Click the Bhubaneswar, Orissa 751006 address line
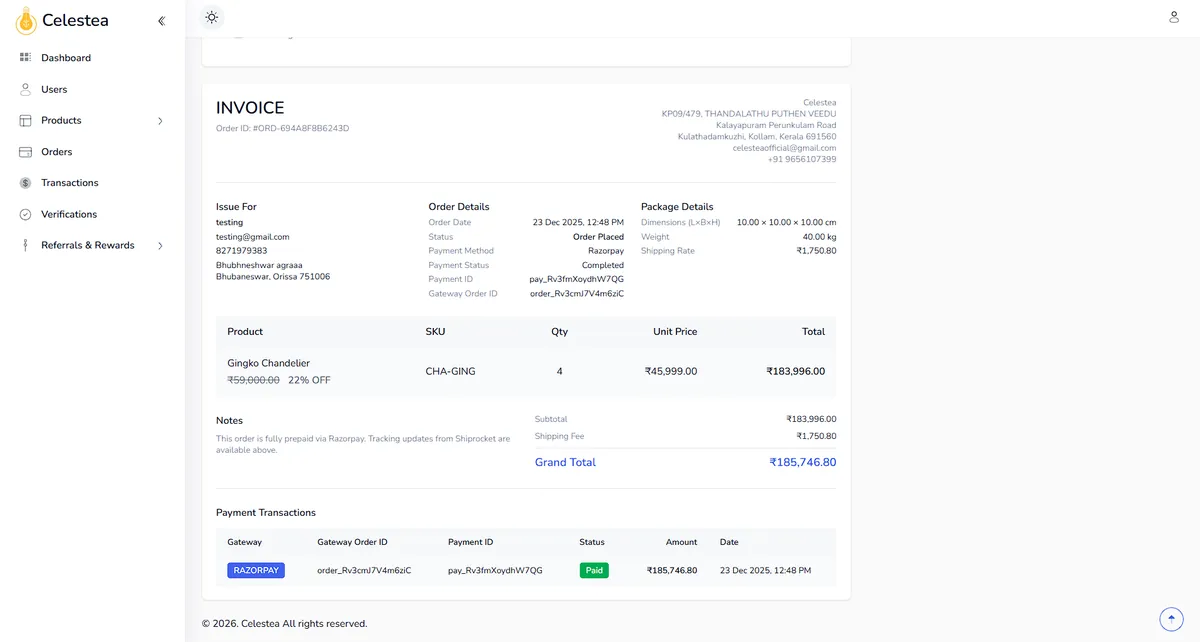The image size is (1200, 642). 273,276
